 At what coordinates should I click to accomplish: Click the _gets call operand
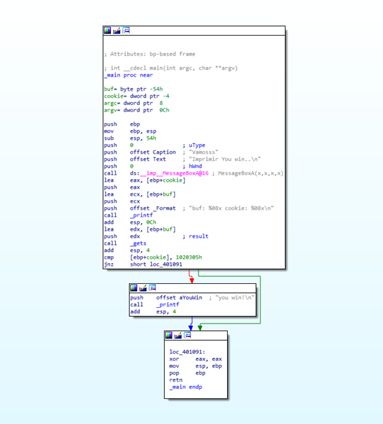[x=138, y=243]
